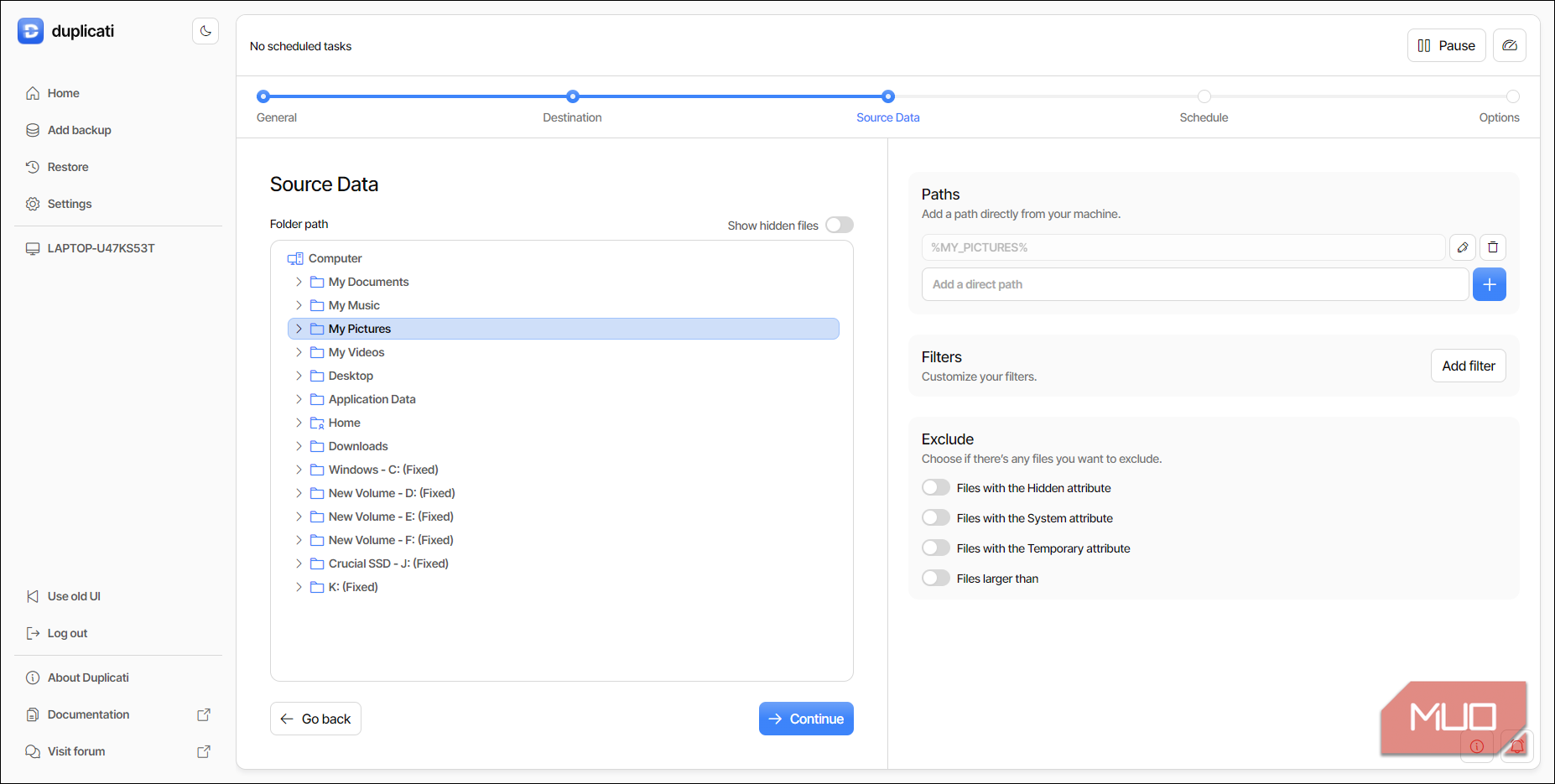Open external link icon next to Documentation
The width and height of the screenshot is (1555, 784).
(x=204, y=714)
